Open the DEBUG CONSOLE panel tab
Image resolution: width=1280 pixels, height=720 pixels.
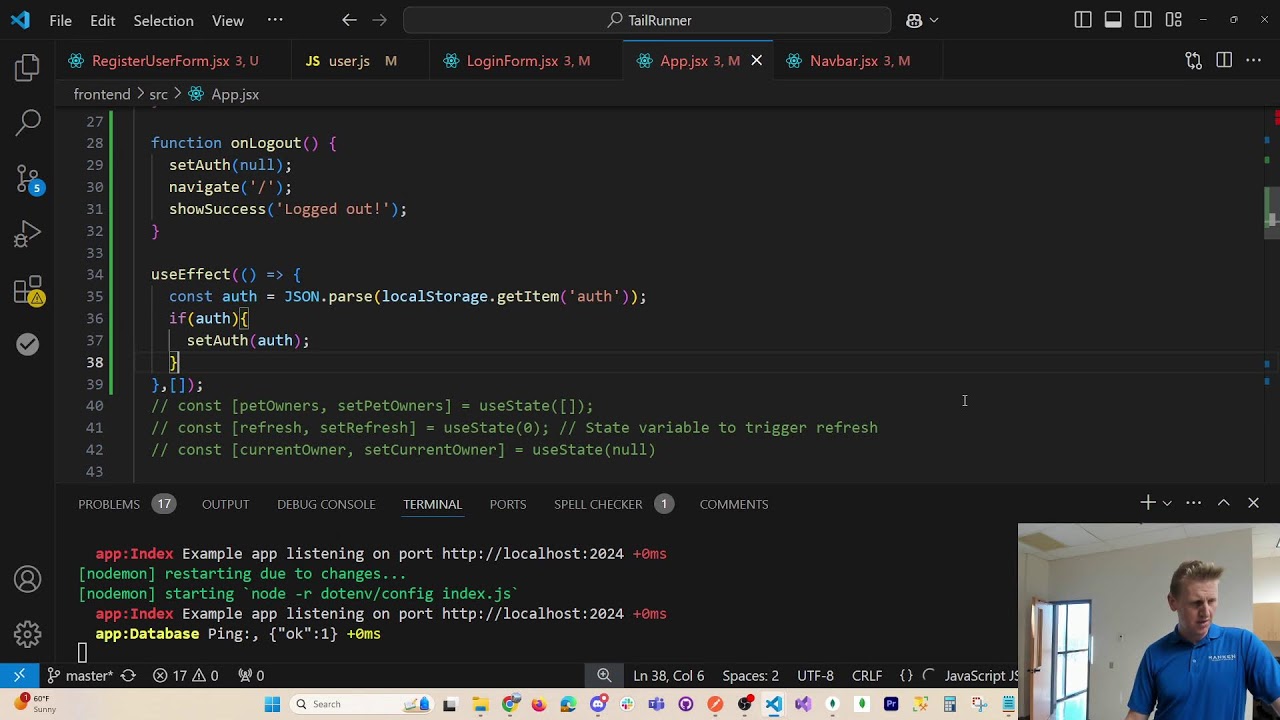[x=326, y=504]
